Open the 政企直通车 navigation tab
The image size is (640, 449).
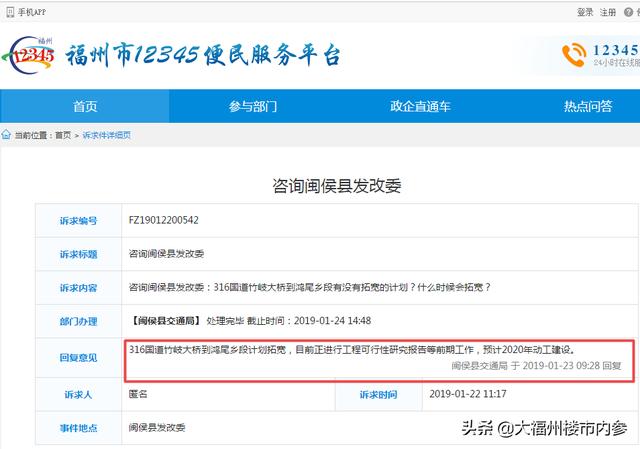[418, 107]
